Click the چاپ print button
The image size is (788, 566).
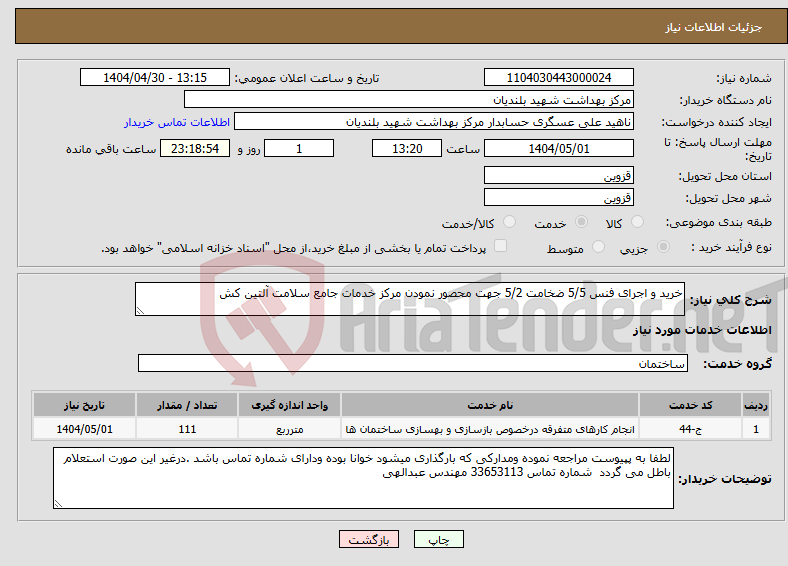click(x=439, y=539)
